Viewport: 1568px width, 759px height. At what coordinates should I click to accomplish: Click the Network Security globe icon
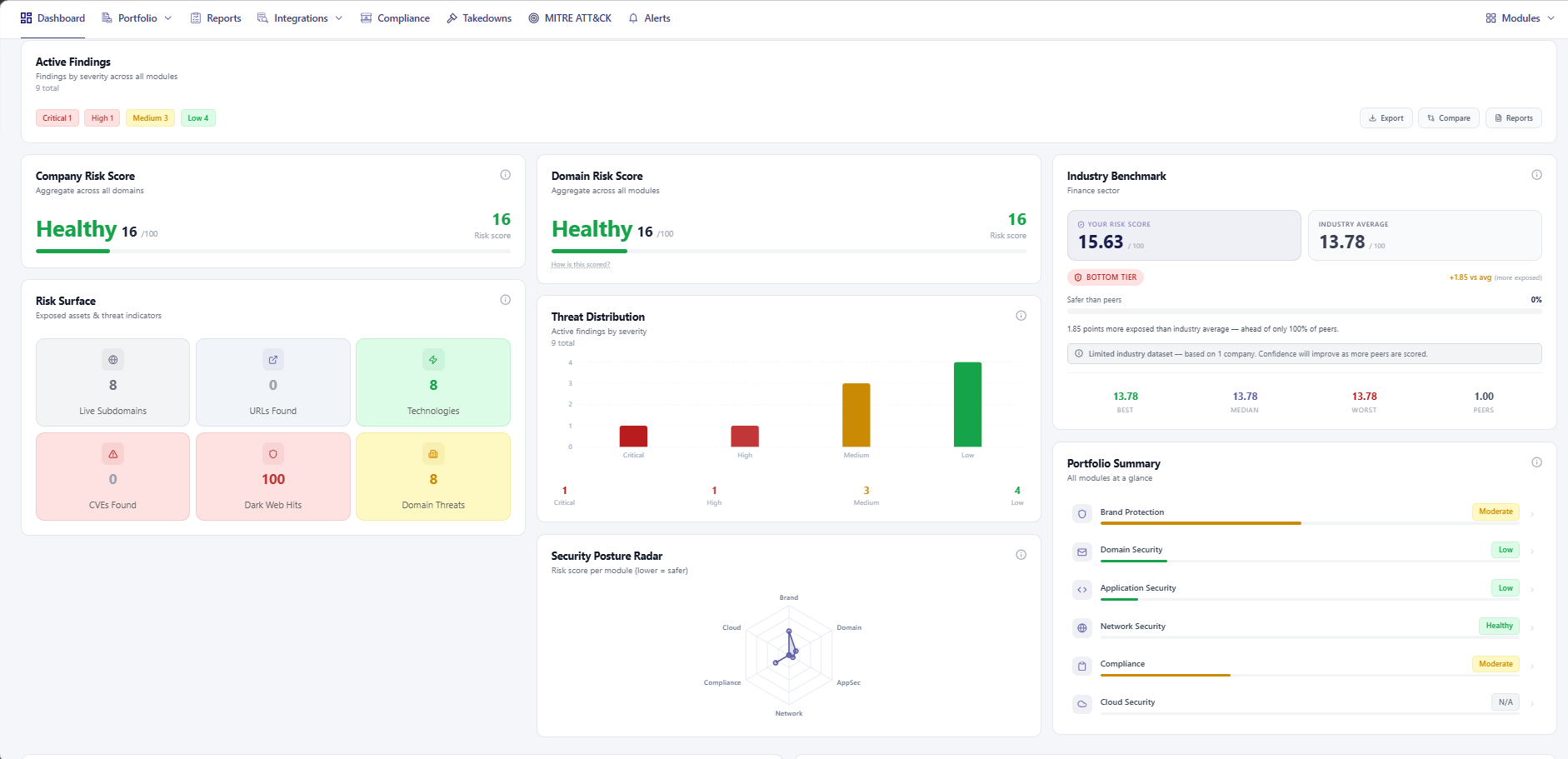point(1082,628)
